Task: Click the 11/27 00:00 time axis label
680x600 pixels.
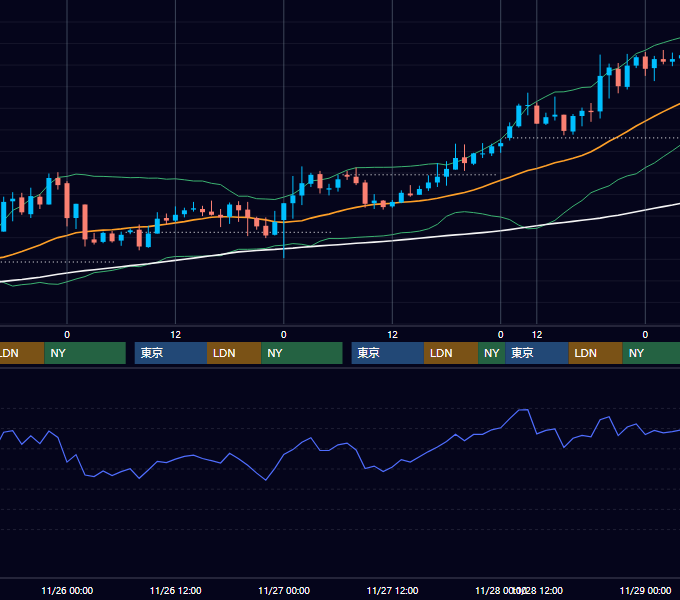Action: pyautogui.click(x=284, y=590)
